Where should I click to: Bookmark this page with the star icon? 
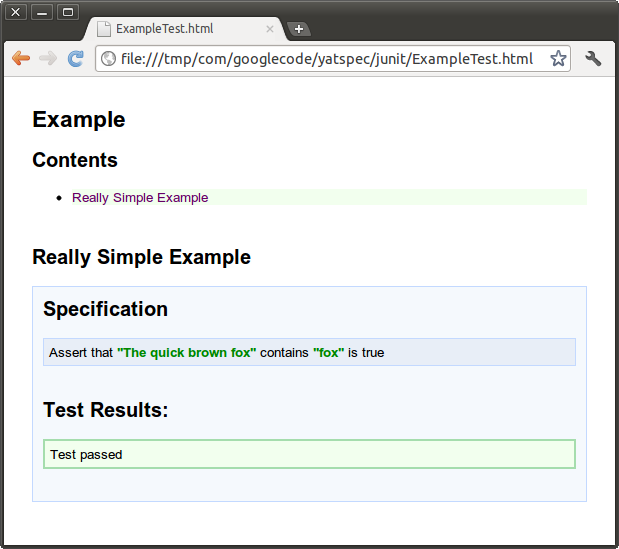coord(558,58)
